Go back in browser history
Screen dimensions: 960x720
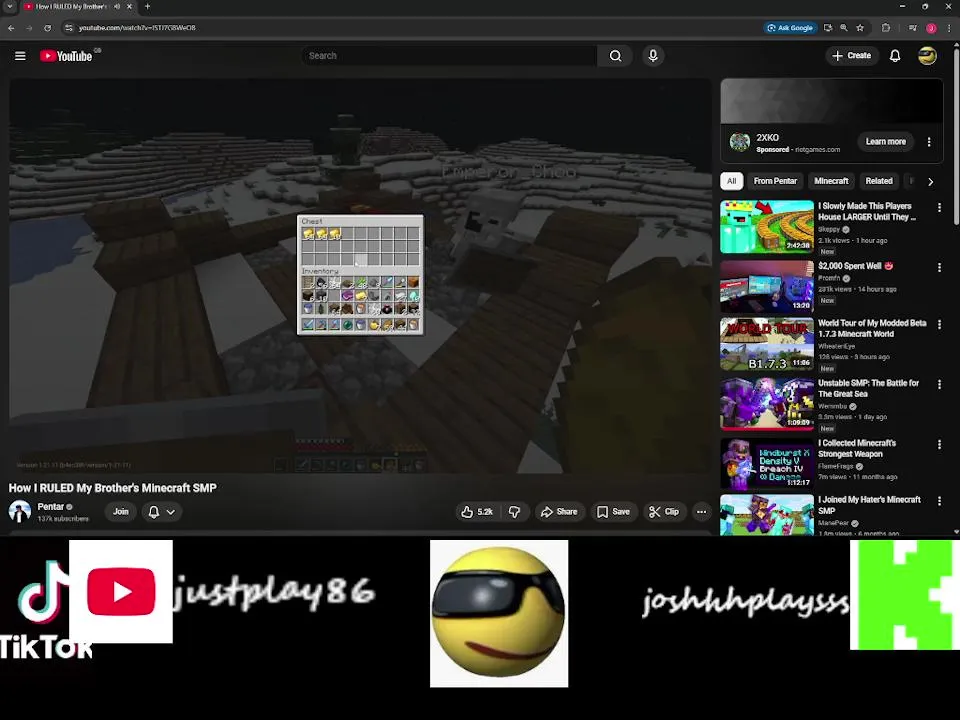pos(11,28)
